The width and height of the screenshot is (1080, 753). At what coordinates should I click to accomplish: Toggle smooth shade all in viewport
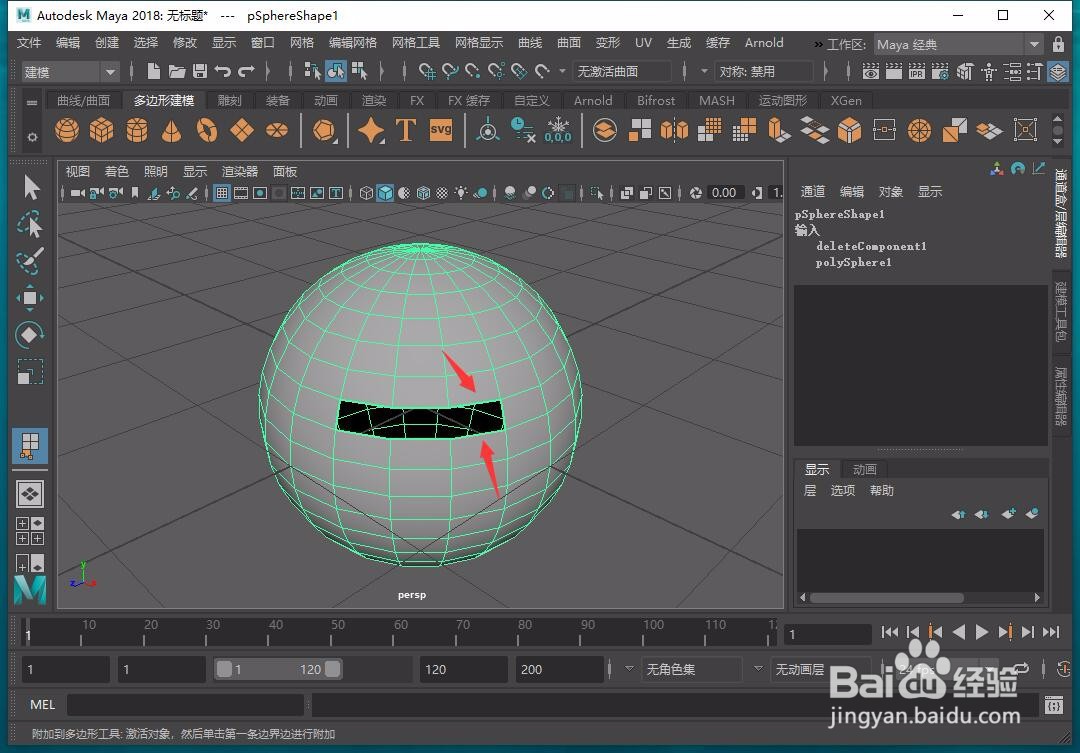point(385,193)
